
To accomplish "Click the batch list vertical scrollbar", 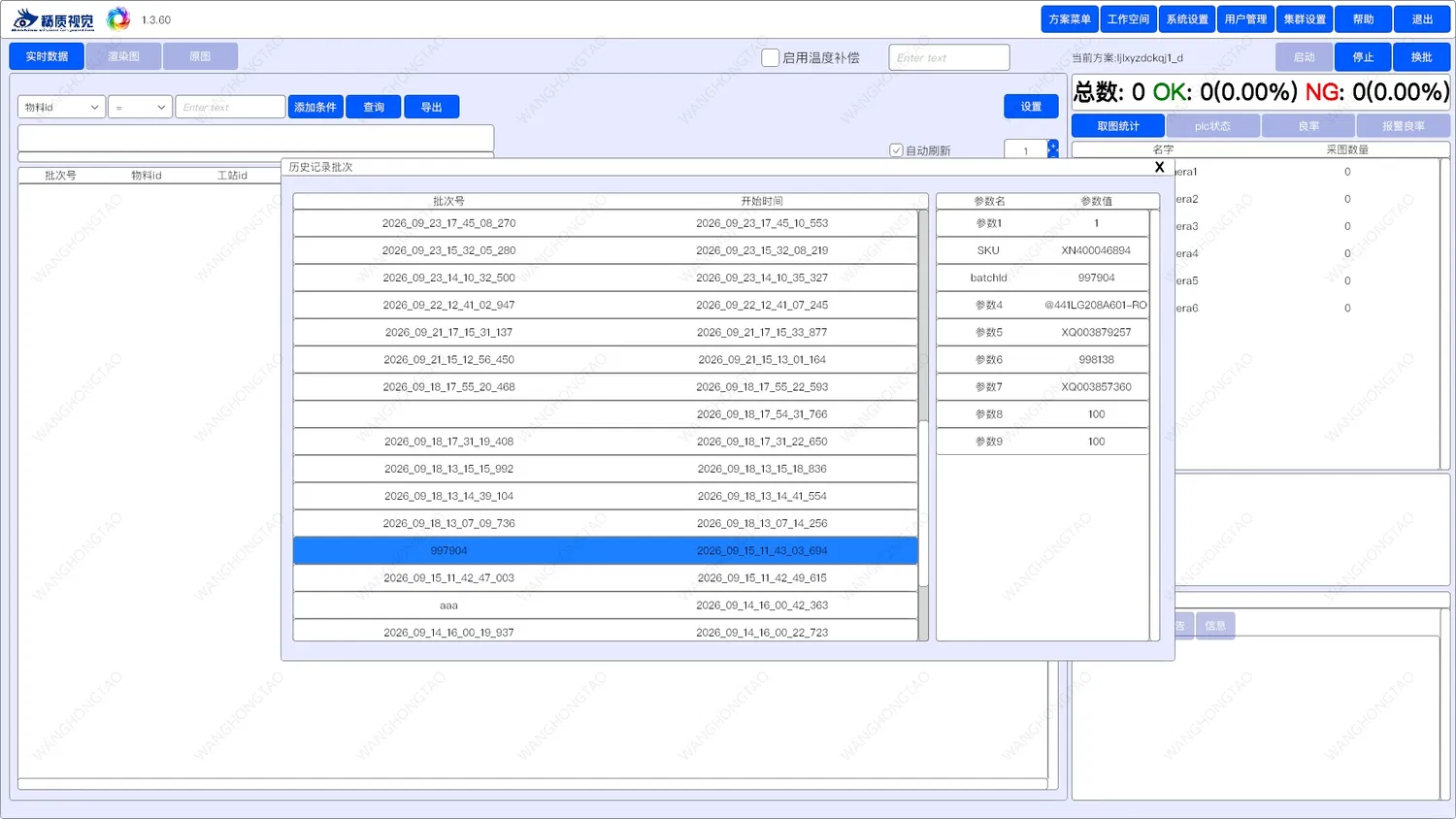I will click(923, 425).
